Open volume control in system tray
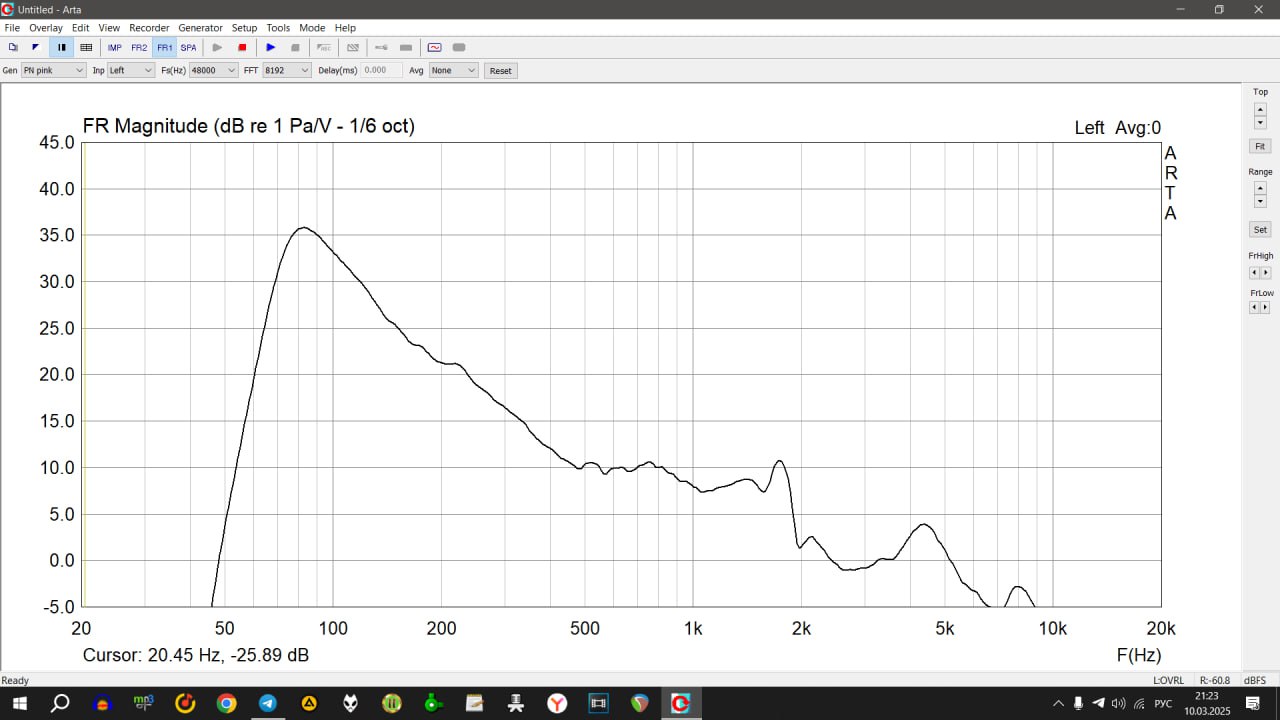 (x=1119, y=703)
